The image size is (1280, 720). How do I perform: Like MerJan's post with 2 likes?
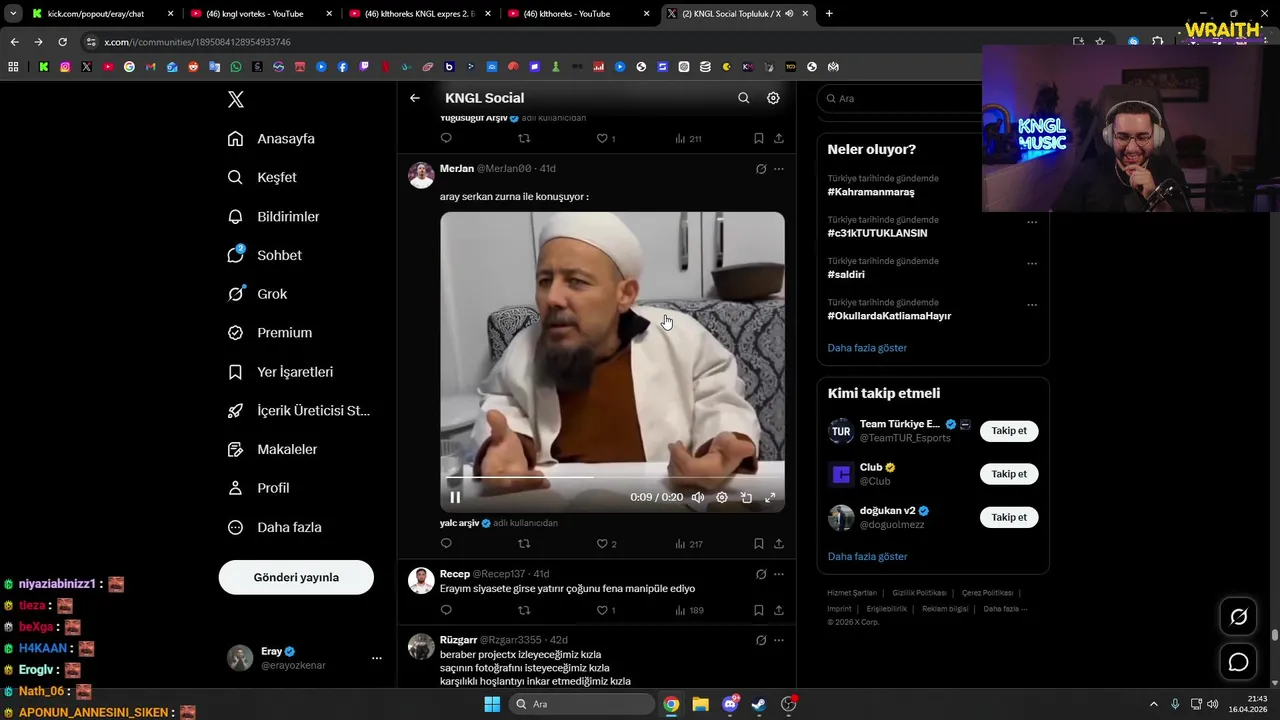point(606,544)
